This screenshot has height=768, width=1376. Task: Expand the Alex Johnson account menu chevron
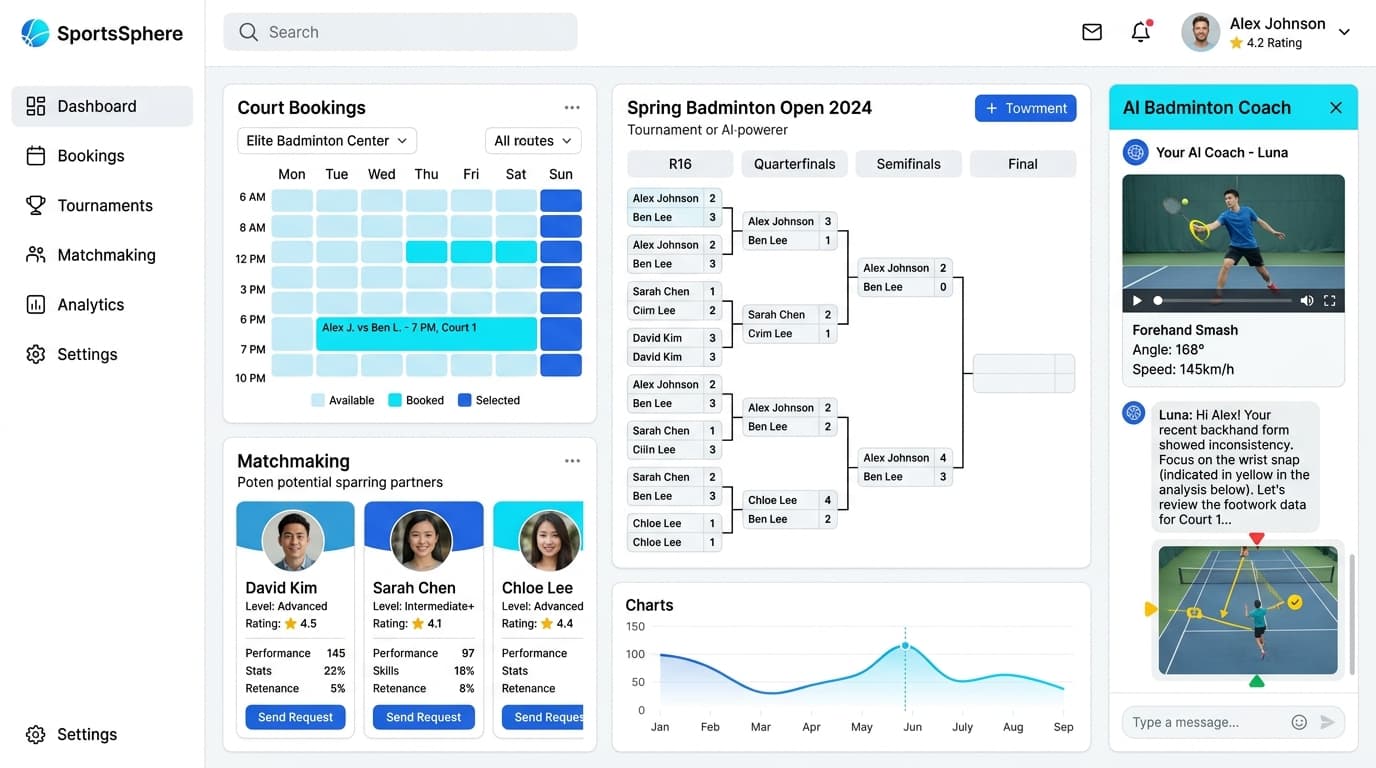(x=1344, y=32)
